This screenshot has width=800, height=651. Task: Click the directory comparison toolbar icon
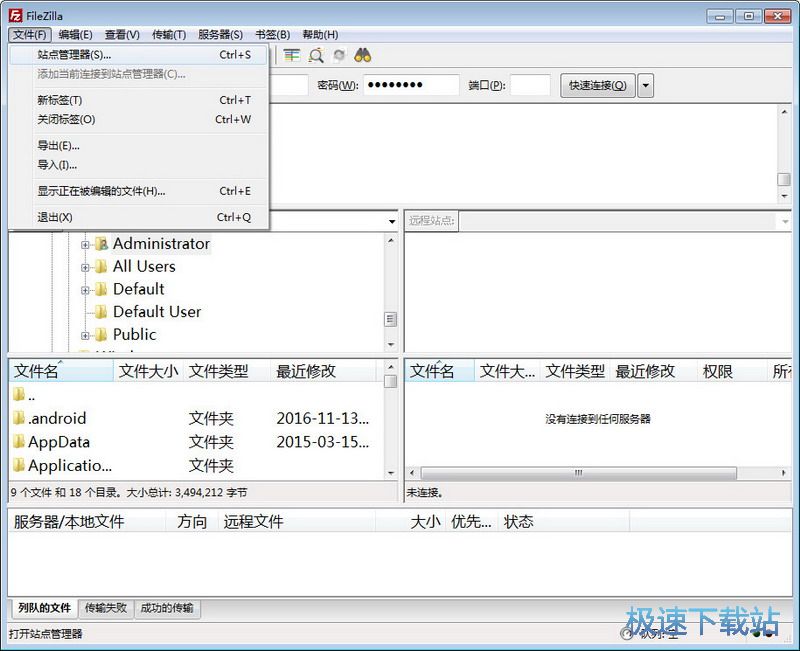(x=315, y=57)
